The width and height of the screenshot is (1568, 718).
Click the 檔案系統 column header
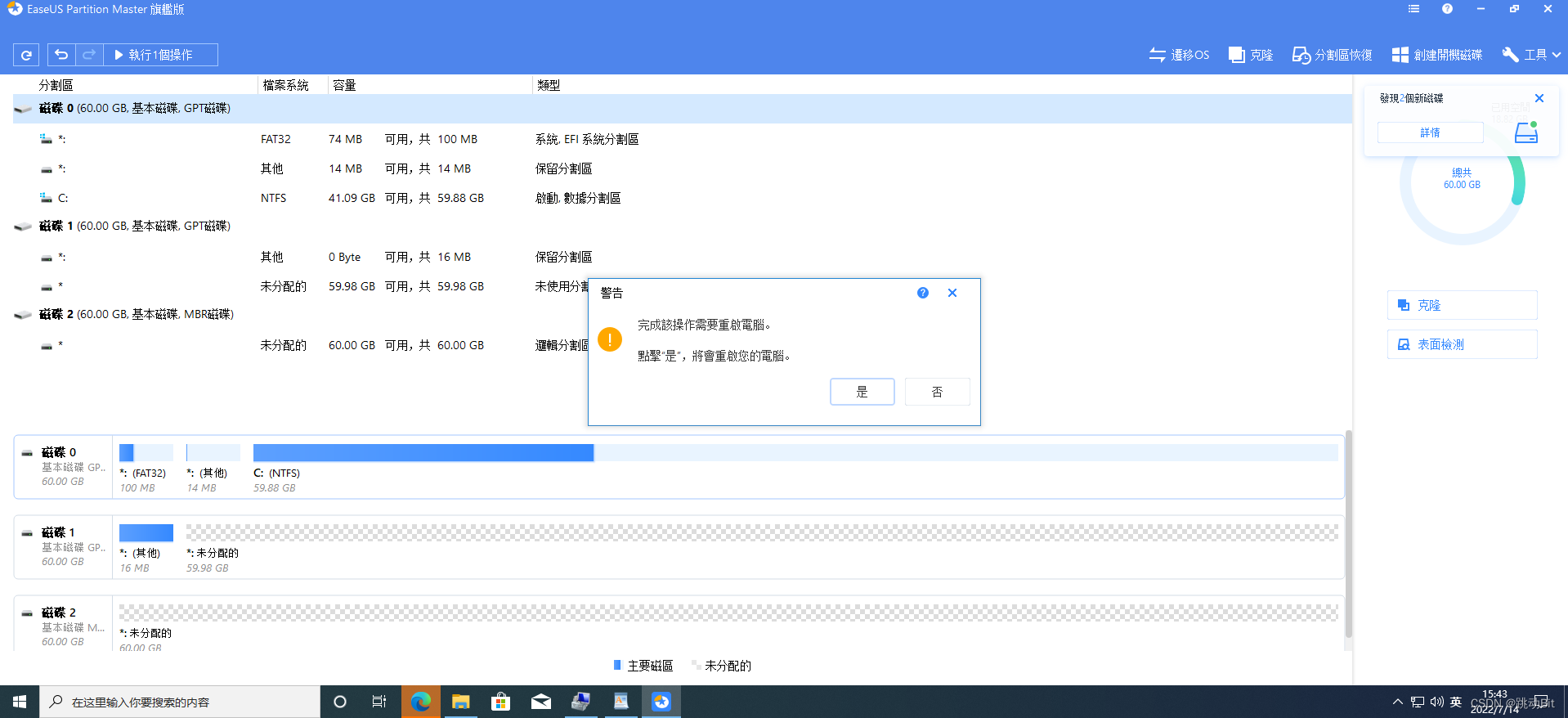coord(285,85)
